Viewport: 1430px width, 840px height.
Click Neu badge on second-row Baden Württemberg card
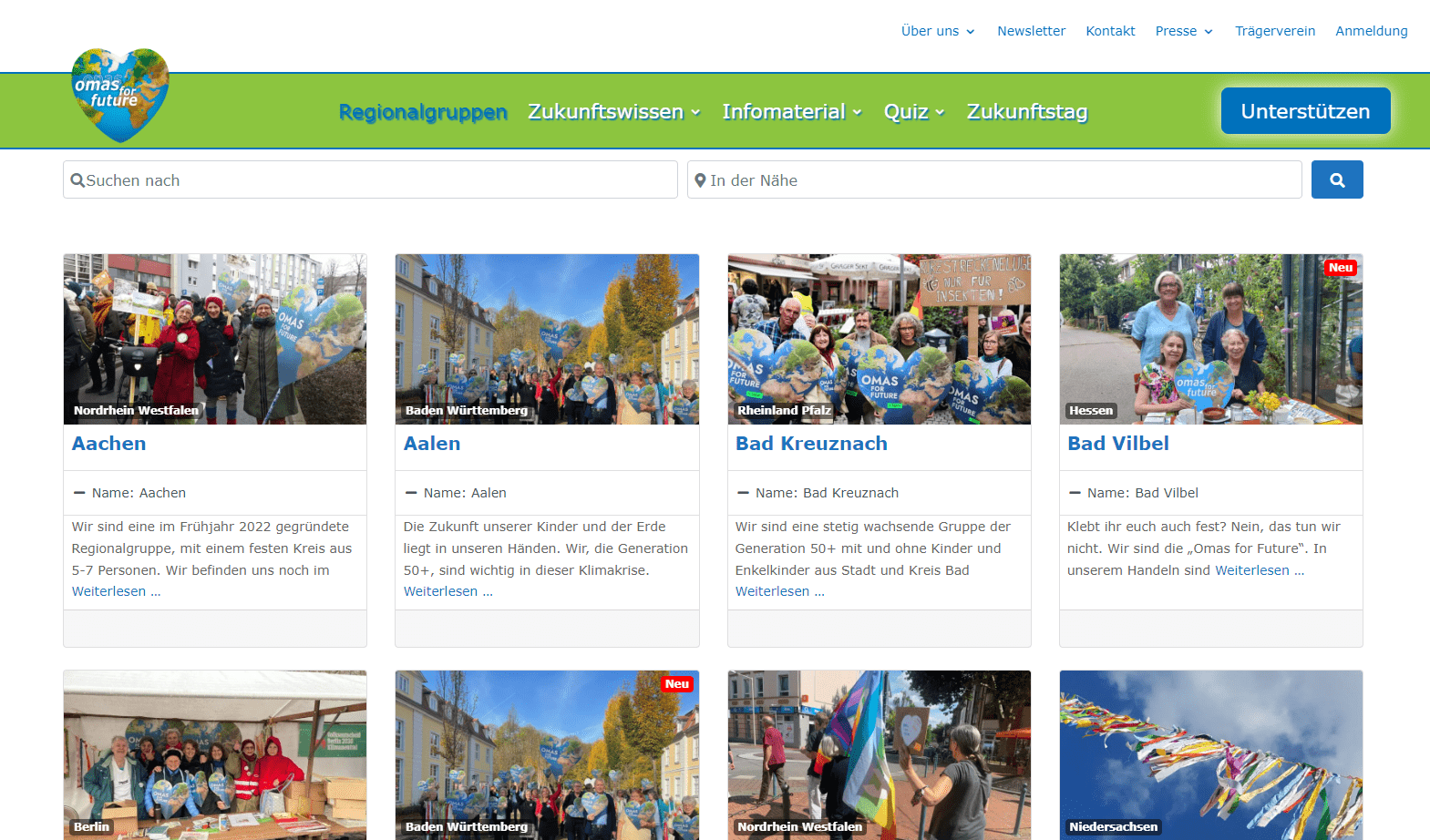(677, 684)
